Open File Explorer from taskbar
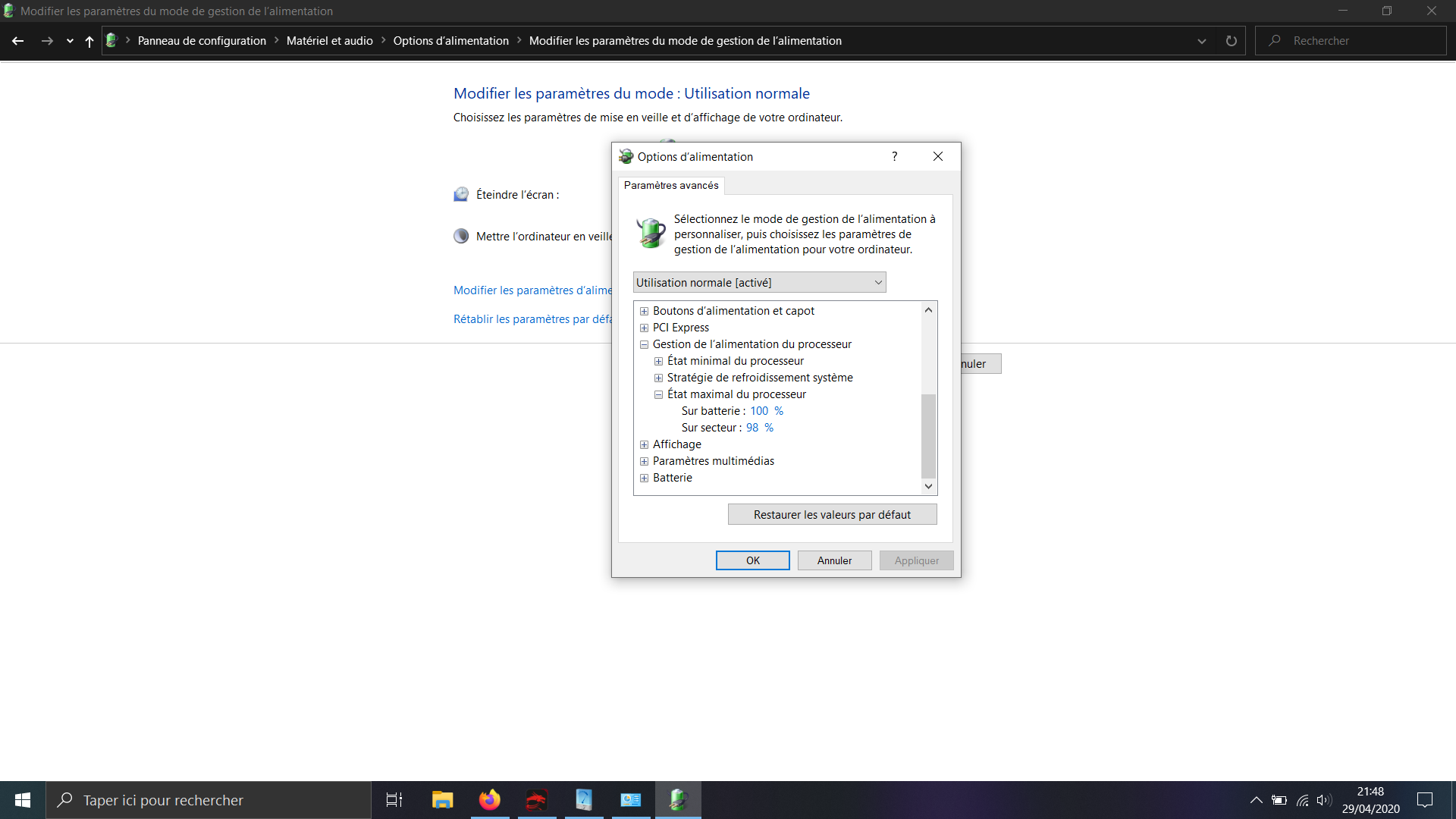 pyautogui.click(x=442, y=800)
